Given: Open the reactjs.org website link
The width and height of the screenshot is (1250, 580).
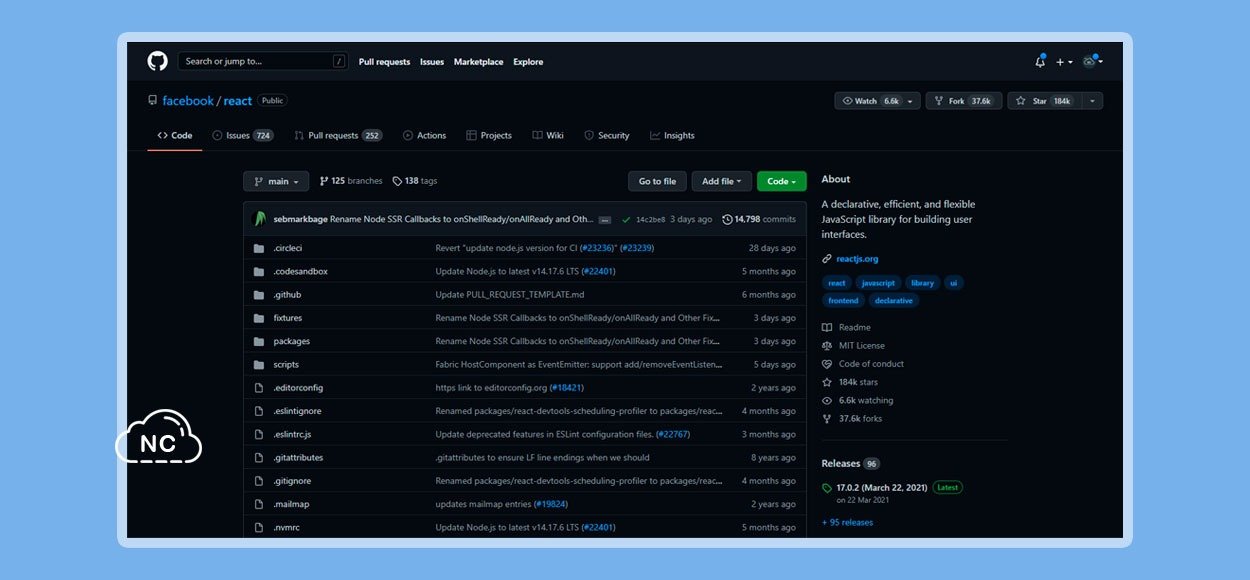Looking at the screenshot, I should click(857, 259).
